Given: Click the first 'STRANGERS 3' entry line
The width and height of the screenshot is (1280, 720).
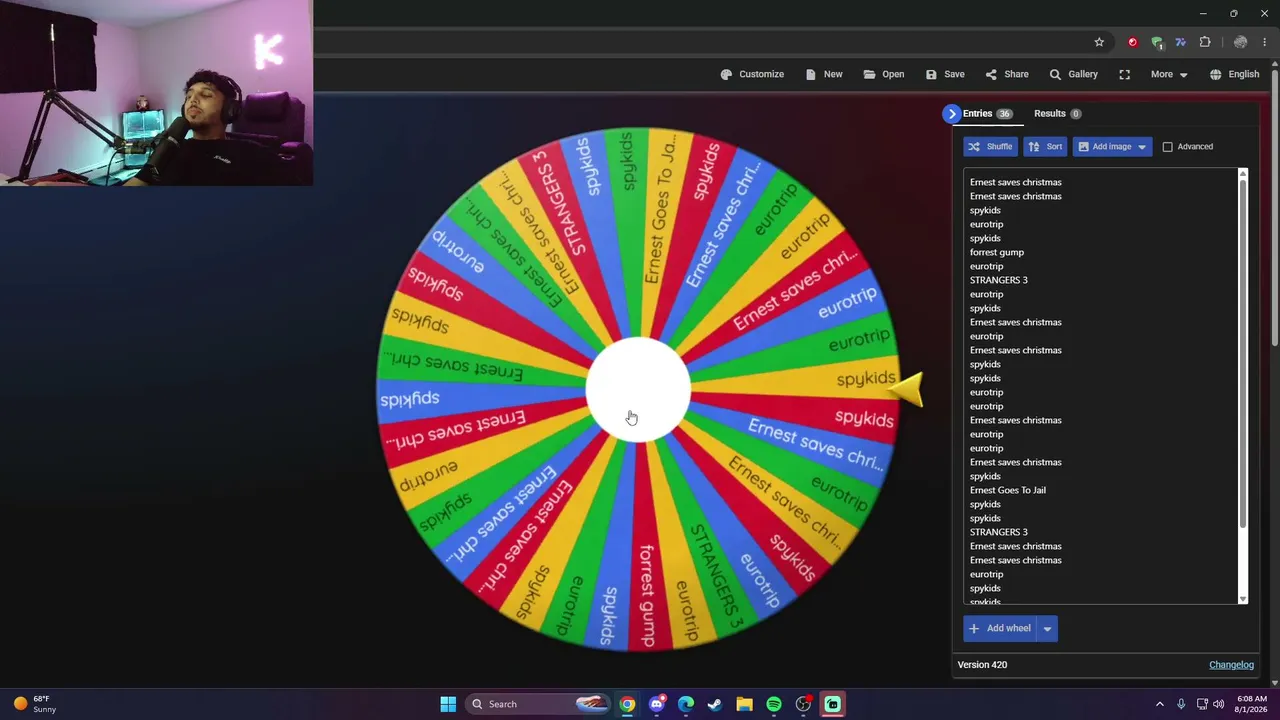Looking at the screenshot, I should pyautogui.click(x=998, y=280).
